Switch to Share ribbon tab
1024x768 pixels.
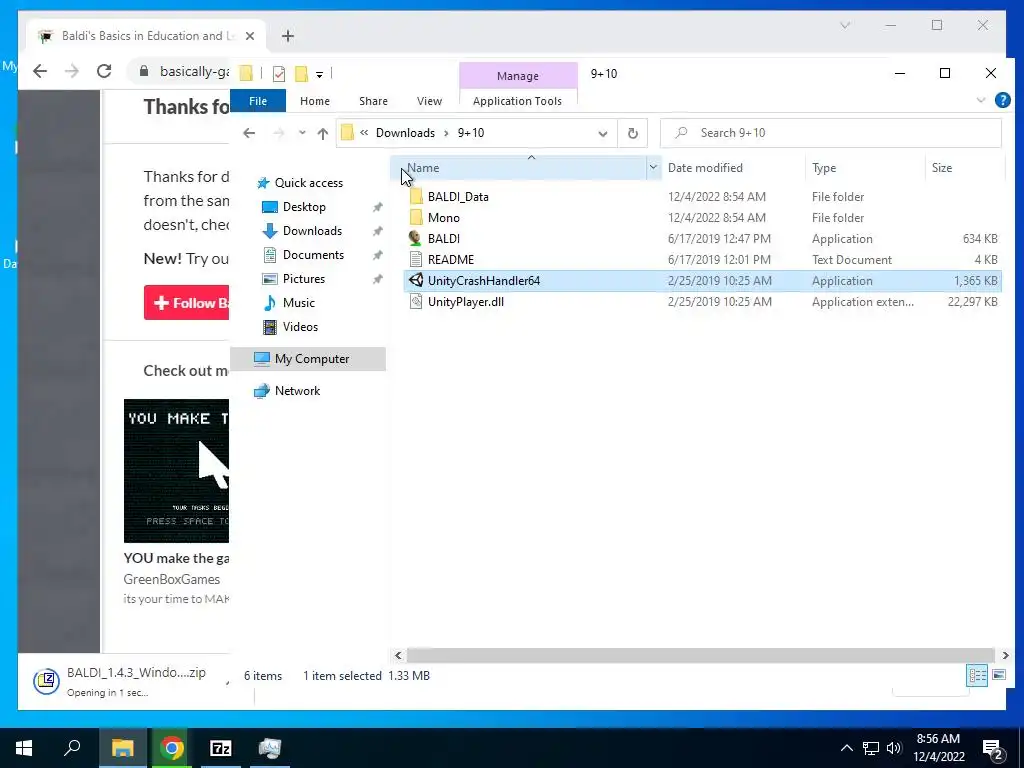[374, 101]
